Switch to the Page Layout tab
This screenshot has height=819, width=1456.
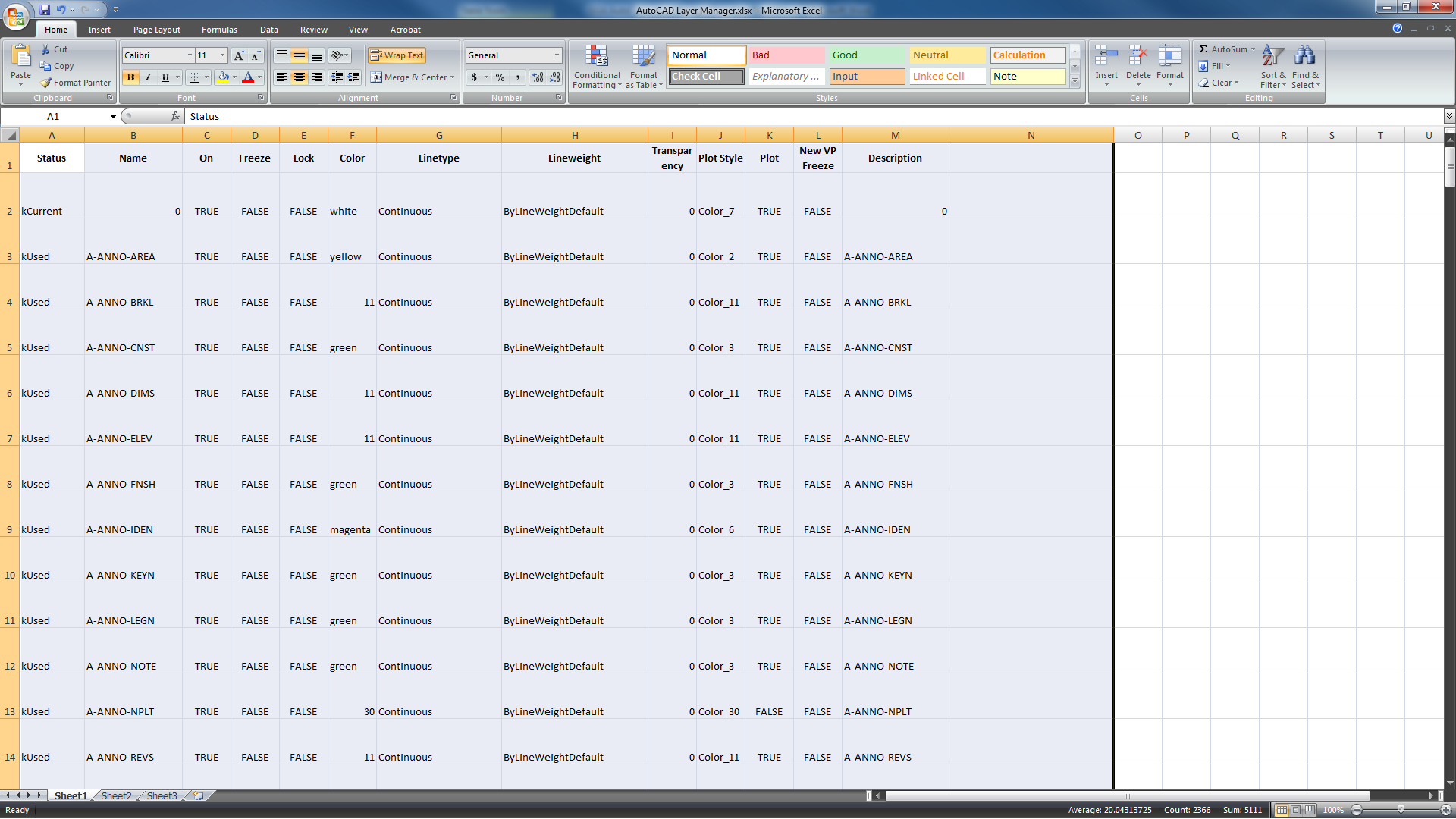tap(156, 30)
